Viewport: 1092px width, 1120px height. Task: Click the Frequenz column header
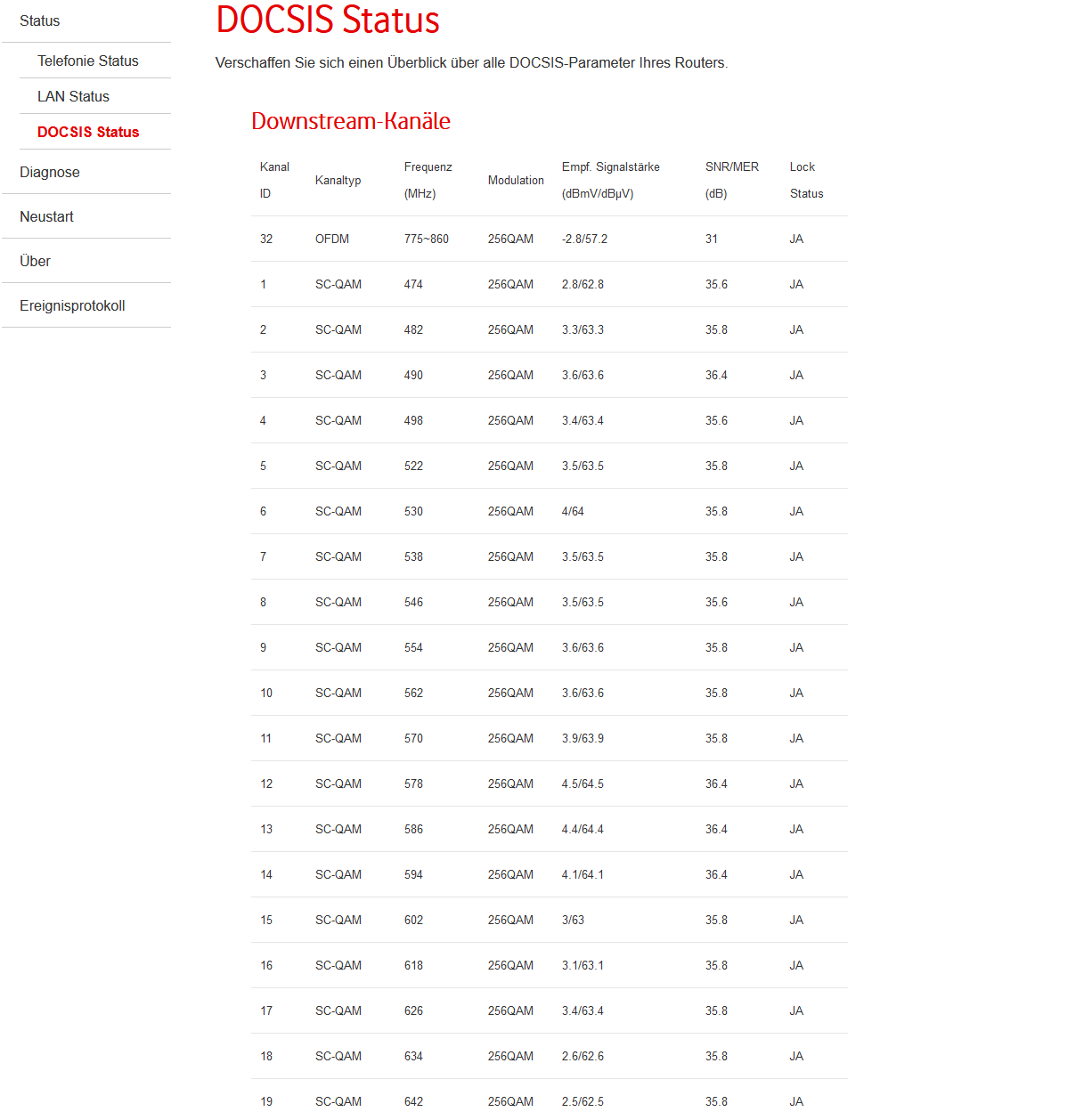click(x=428, y=180)
